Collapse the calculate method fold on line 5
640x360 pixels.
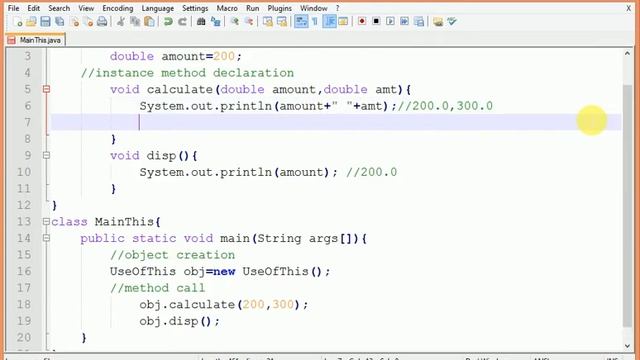point(47,89)
